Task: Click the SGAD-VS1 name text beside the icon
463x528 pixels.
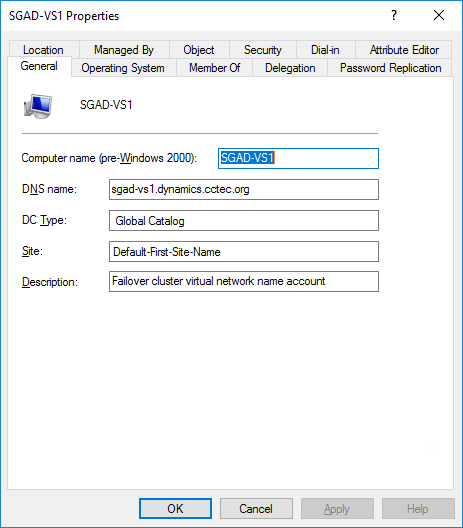Action: (106, 105)
